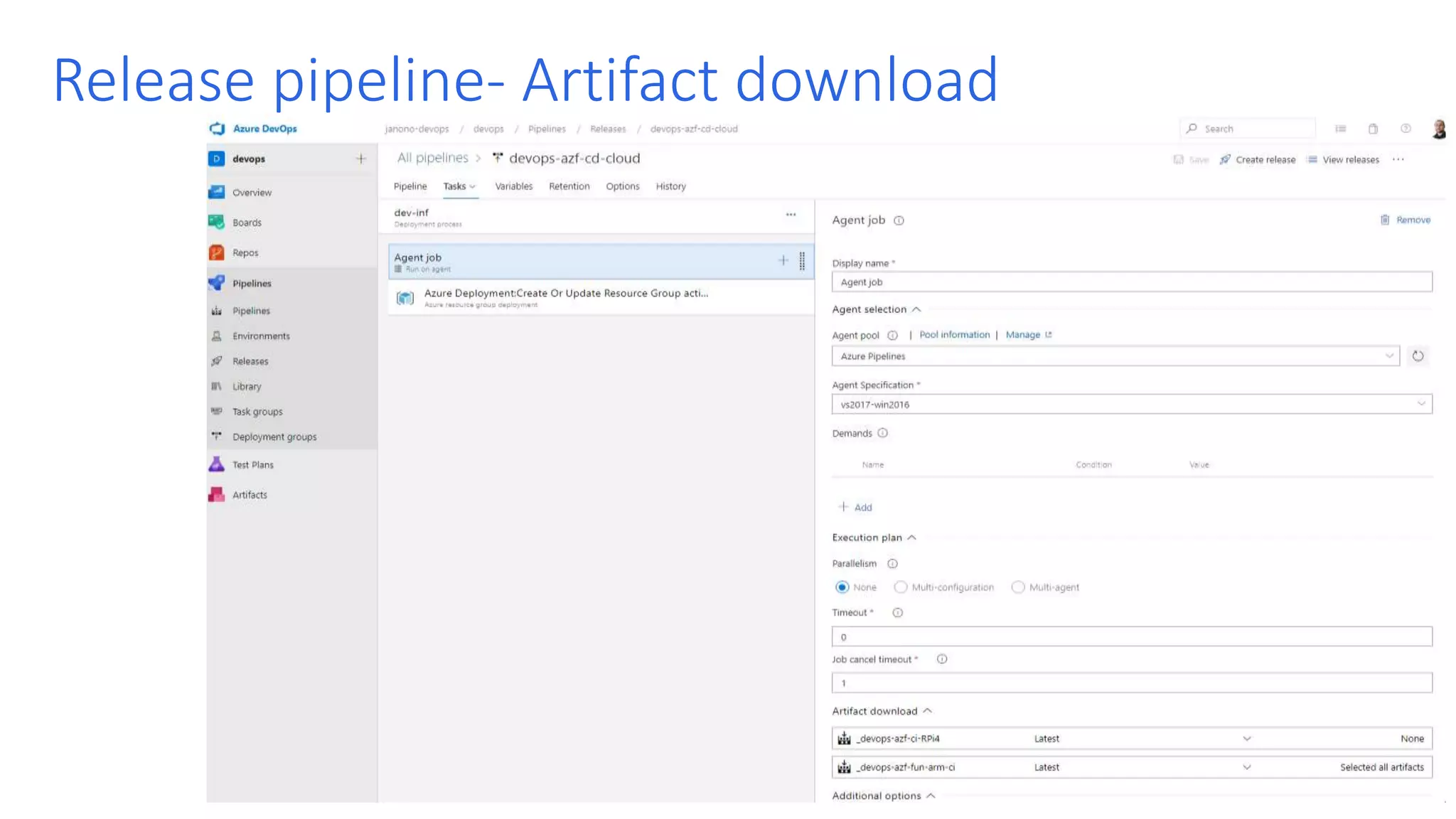Screen dimensions: 1456x819
Task: Select Multi-configuration parallelism option
Action: click(x=901, y=587)
